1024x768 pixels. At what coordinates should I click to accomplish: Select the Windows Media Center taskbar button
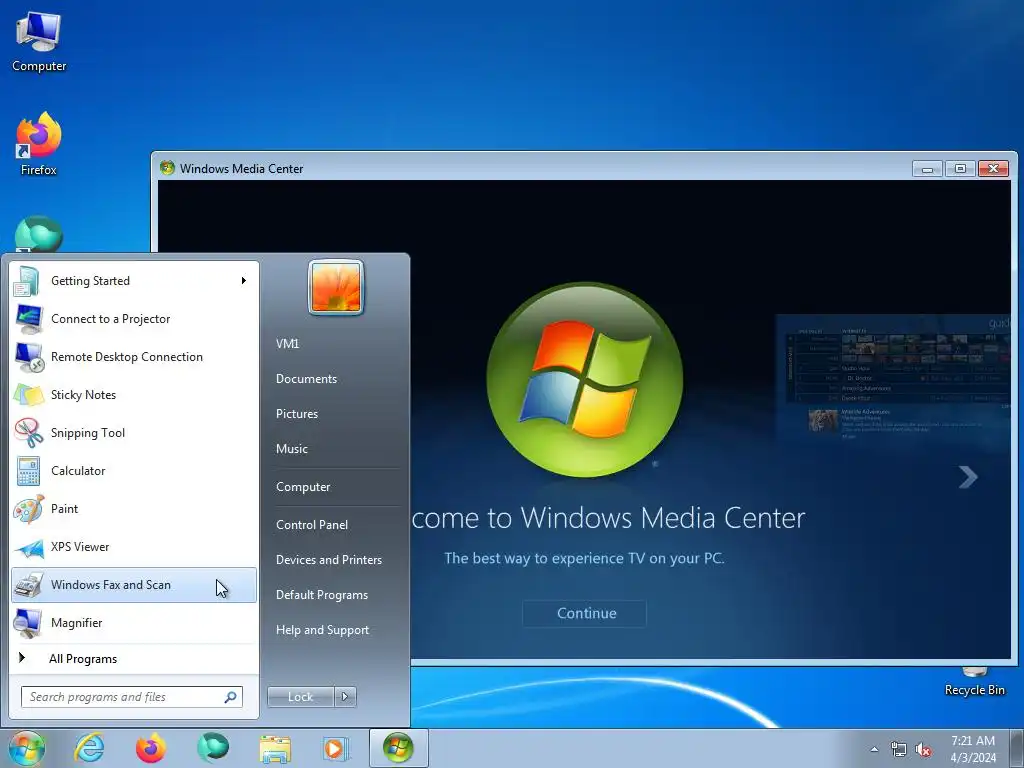[398, 748]
